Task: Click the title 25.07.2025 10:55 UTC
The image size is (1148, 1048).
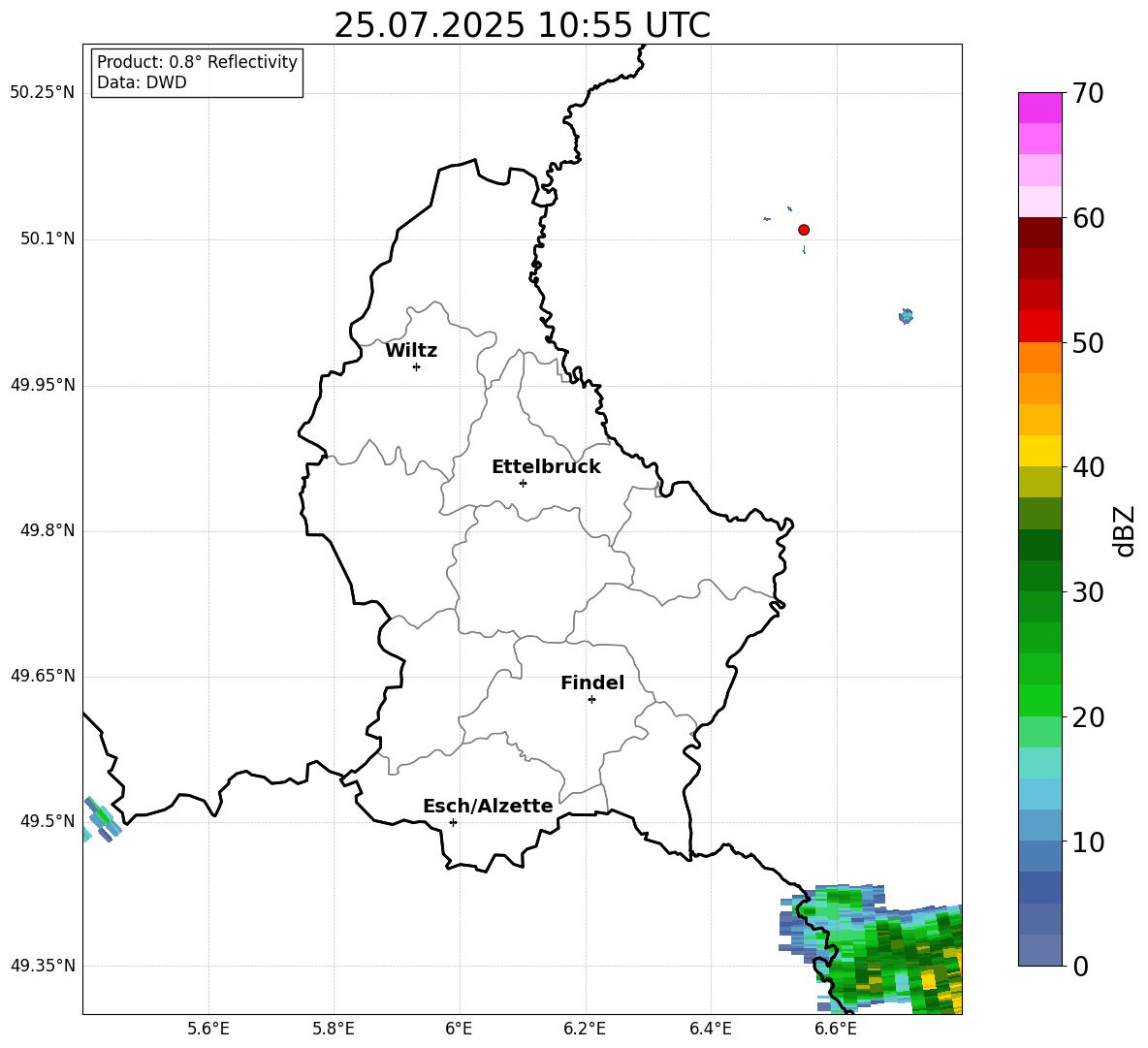Action: point(522,25)
